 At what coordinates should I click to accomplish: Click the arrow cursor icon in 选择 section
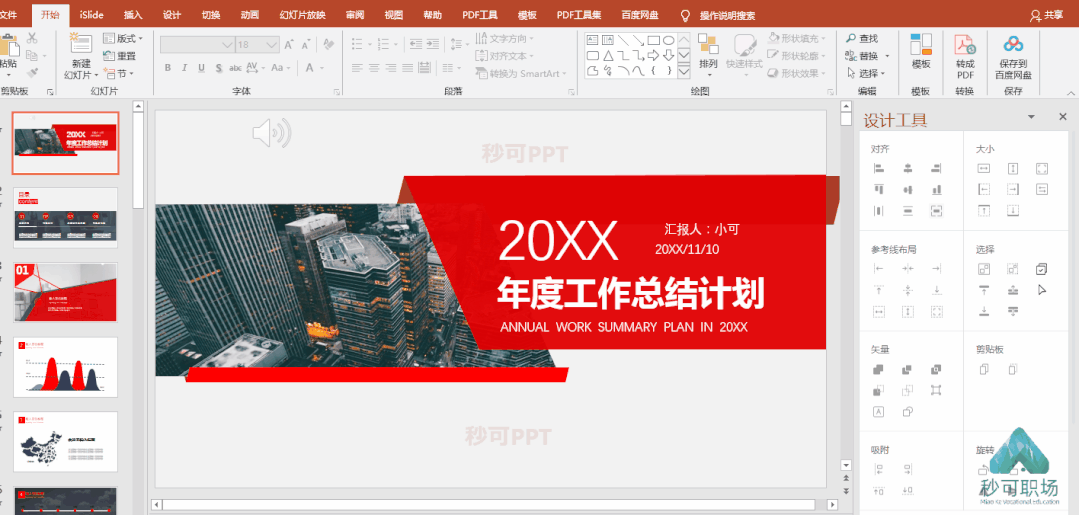point(1042,290)
